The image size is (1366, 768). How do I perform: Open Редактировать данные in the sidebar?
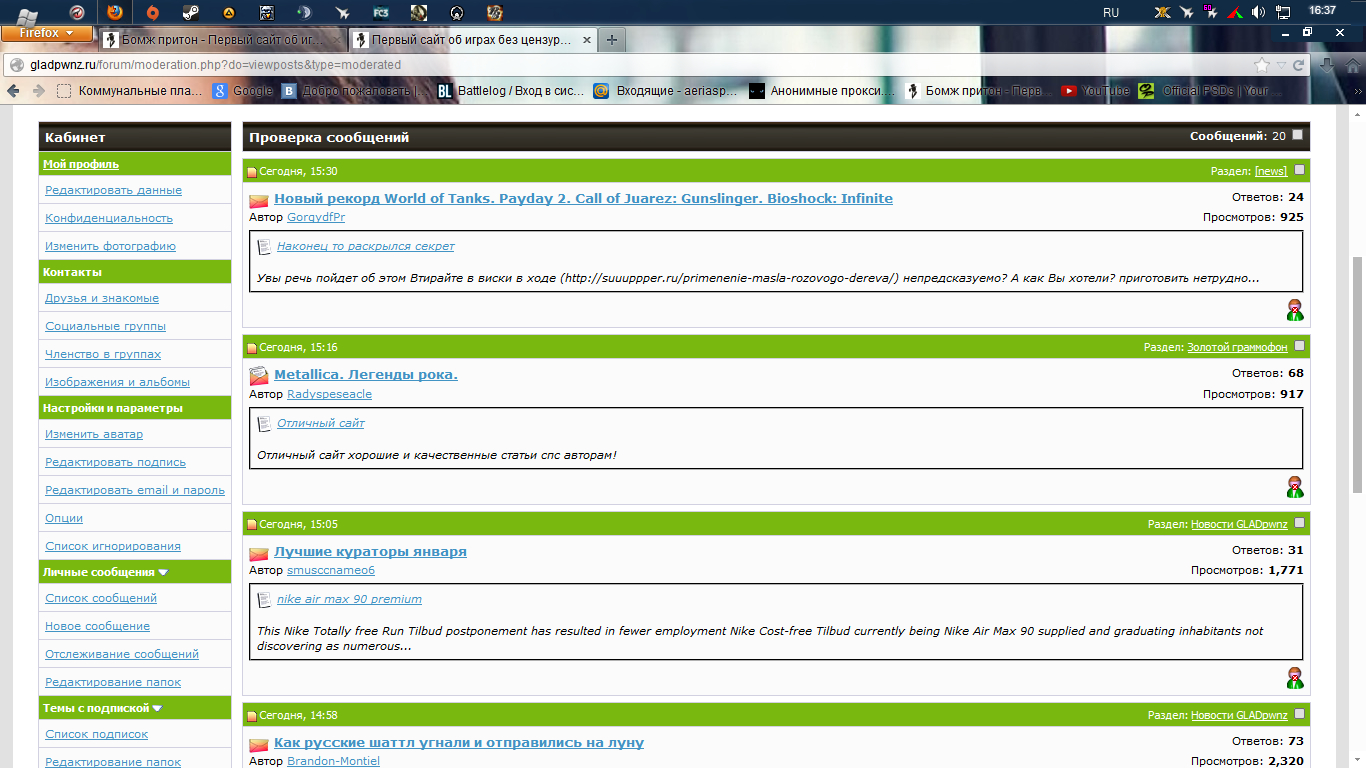click(113, 190)
